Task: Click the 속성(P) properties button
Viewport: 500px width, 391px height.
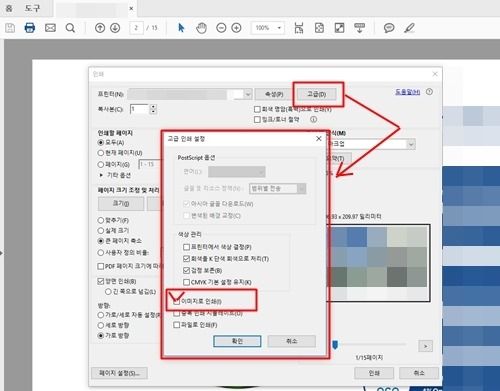Action: [274, 94]
